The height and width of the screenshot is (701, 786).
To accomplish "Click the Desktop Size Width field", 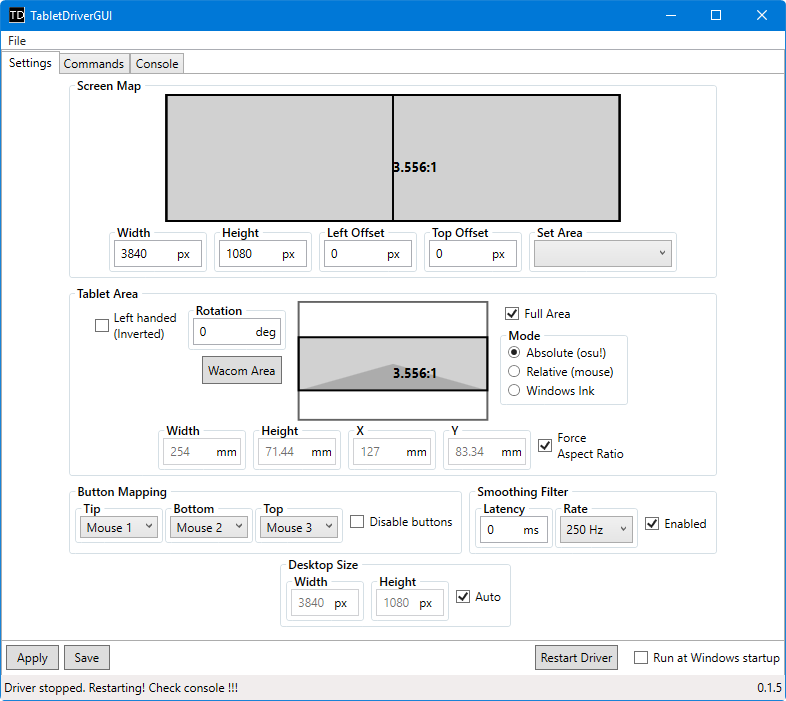I will (x=325, y=603).
